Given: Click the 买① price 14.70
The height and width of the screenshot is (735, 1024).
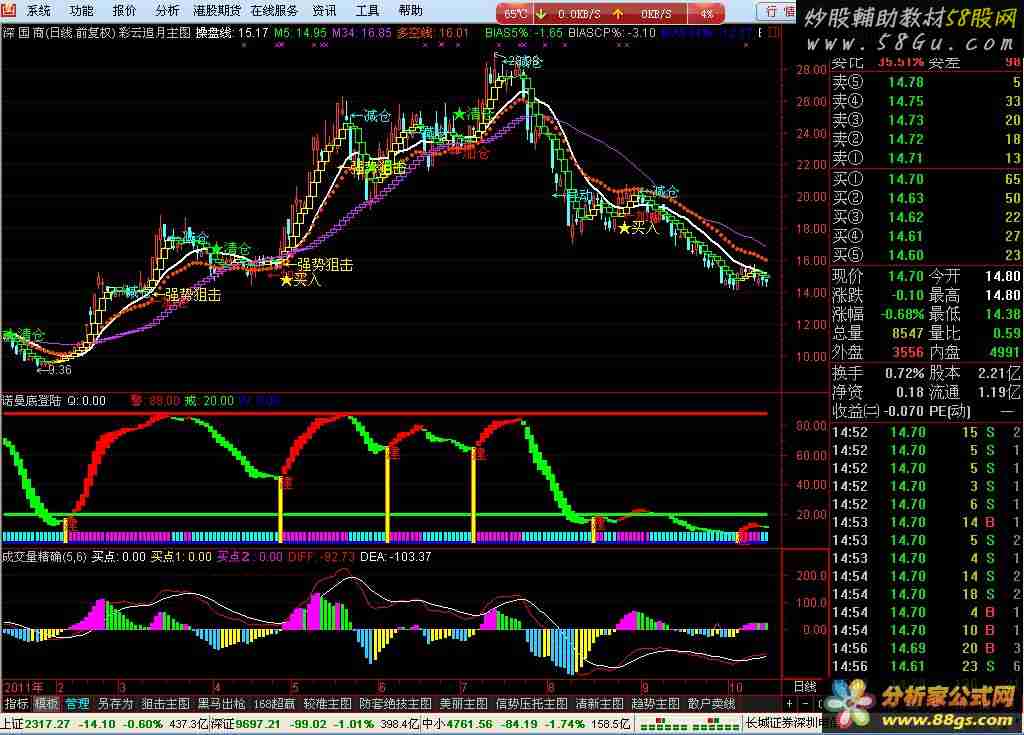Looking at the screenshot, I should (x=906, y=179).
